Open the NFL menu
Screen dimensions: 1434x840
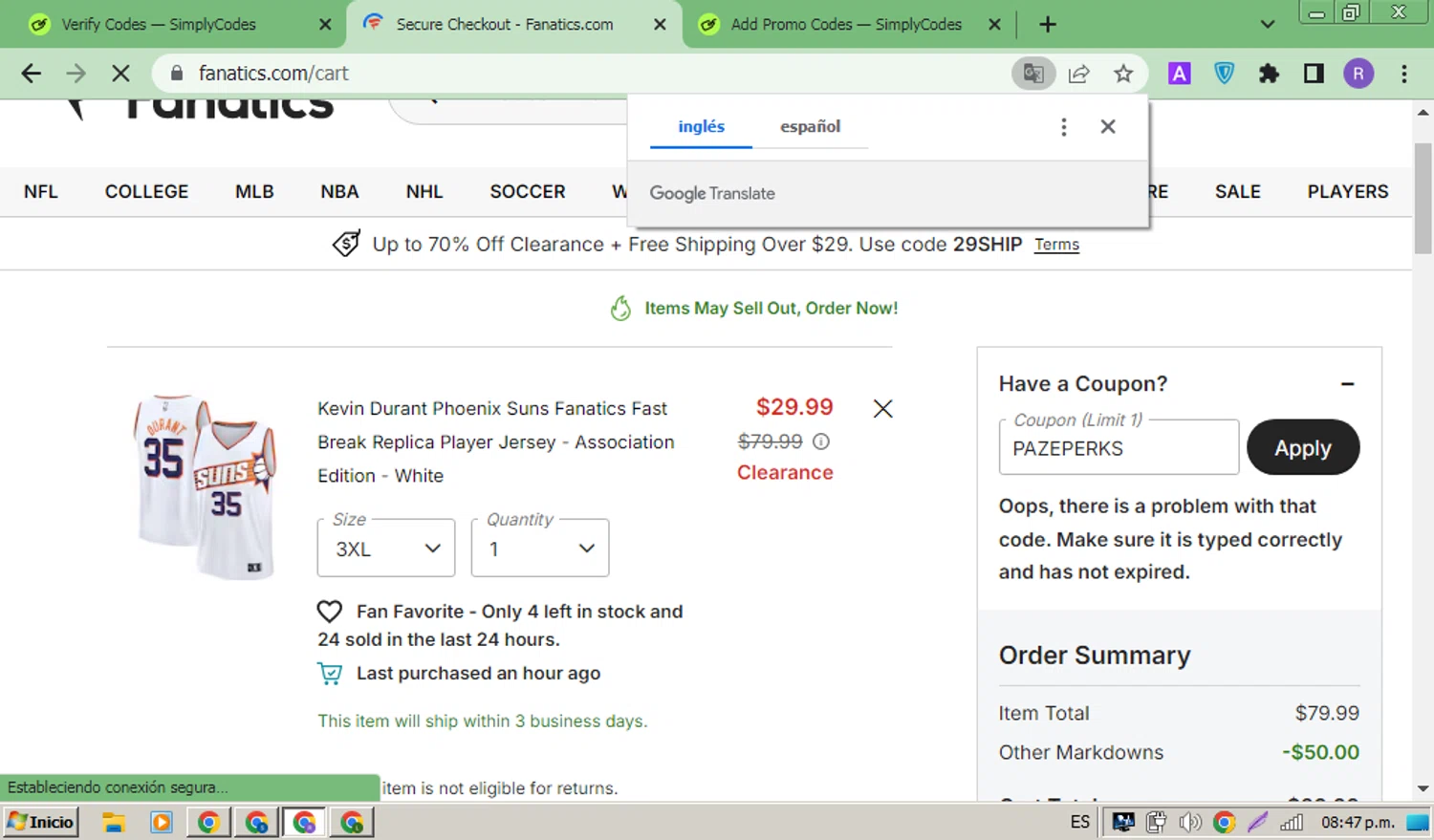[x=41, y=192]
